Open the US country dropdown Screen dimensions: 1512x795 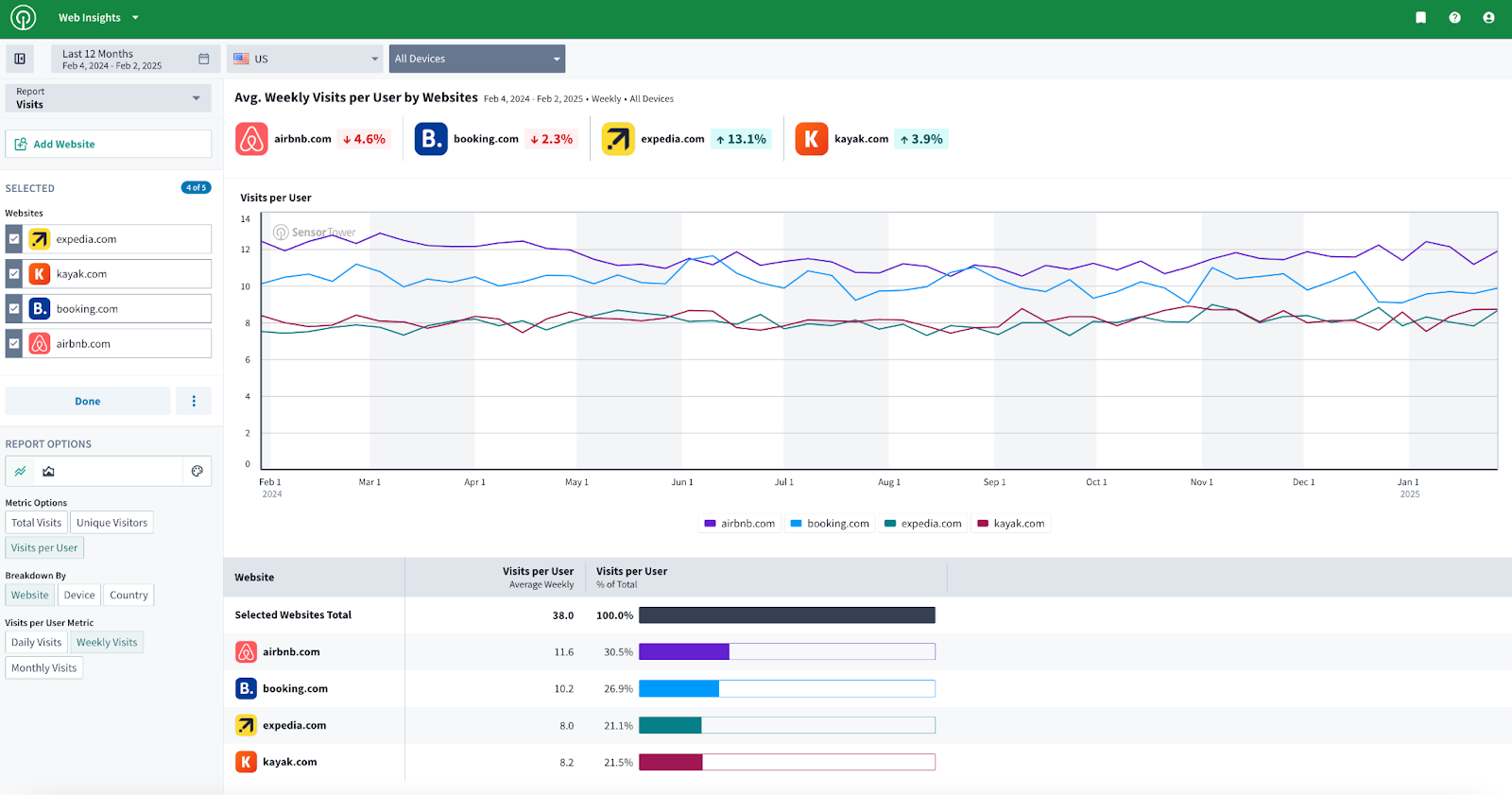[x=304, y=59]
